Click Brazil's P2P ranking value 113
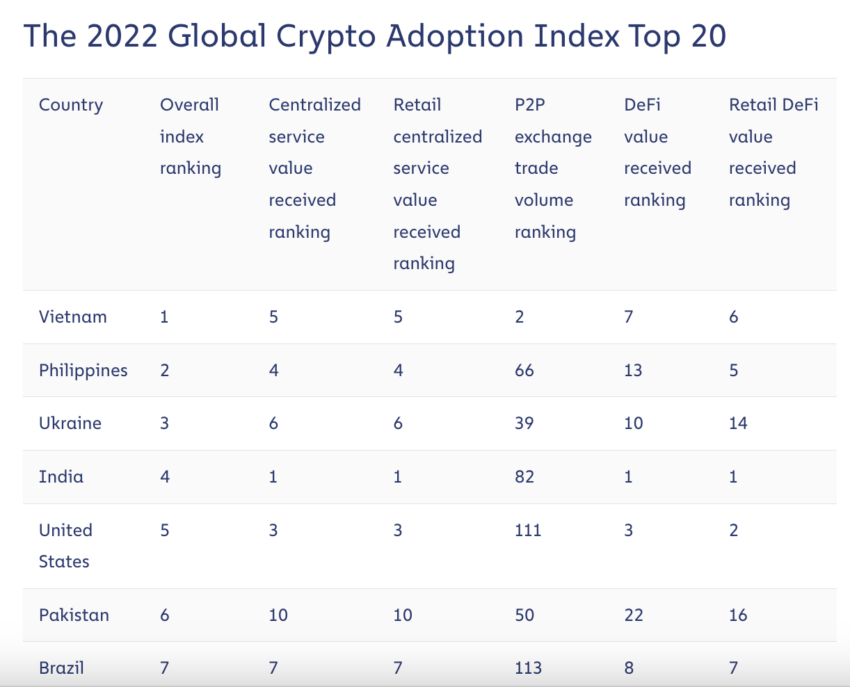This screenshot has height=687, width=850. pyautogui.click(x=528, y=668)
